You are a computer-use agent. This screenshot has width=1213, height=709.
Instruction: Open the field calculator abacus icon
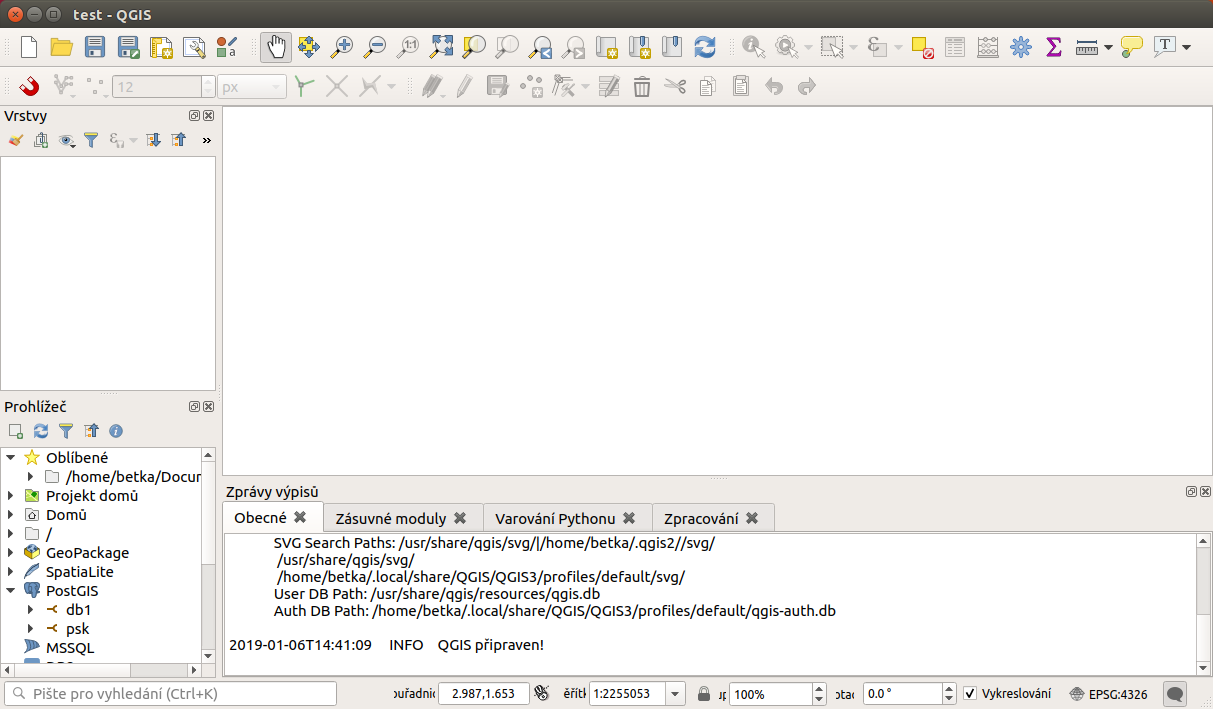pyautogui.click(x=988, y=46)
